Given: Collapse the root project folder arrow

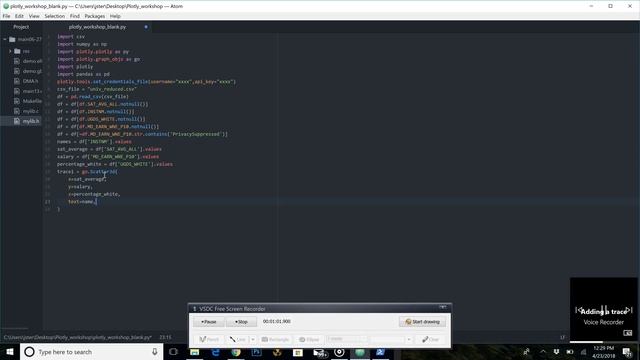Looking at the screenshot, I should pyautogui.click(x=5, y=40).
